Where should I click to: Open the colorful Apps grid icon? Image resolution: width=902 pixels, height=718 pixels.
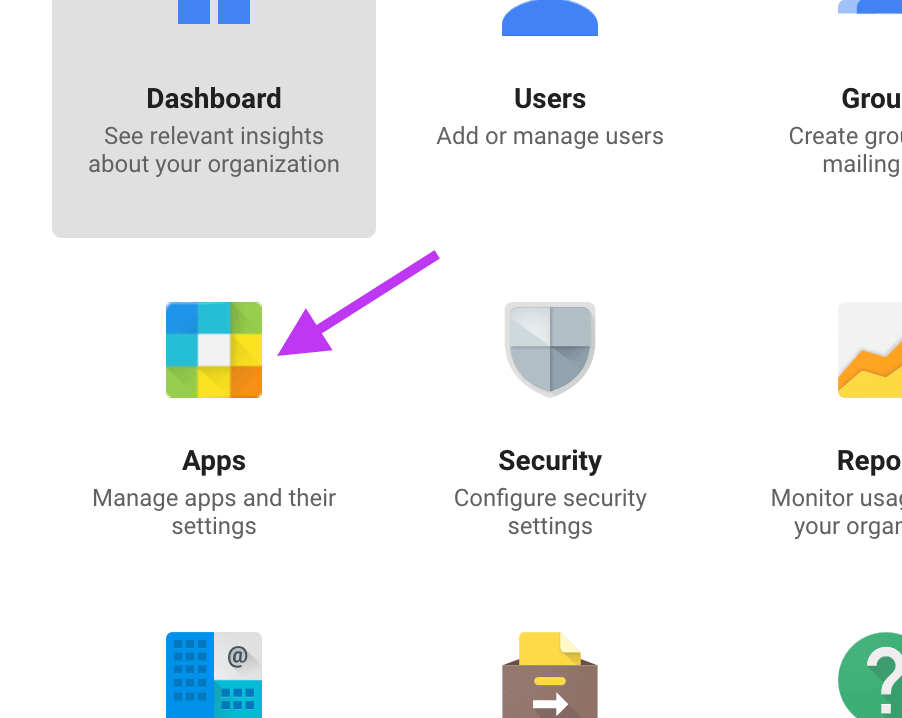coord(214,350)
